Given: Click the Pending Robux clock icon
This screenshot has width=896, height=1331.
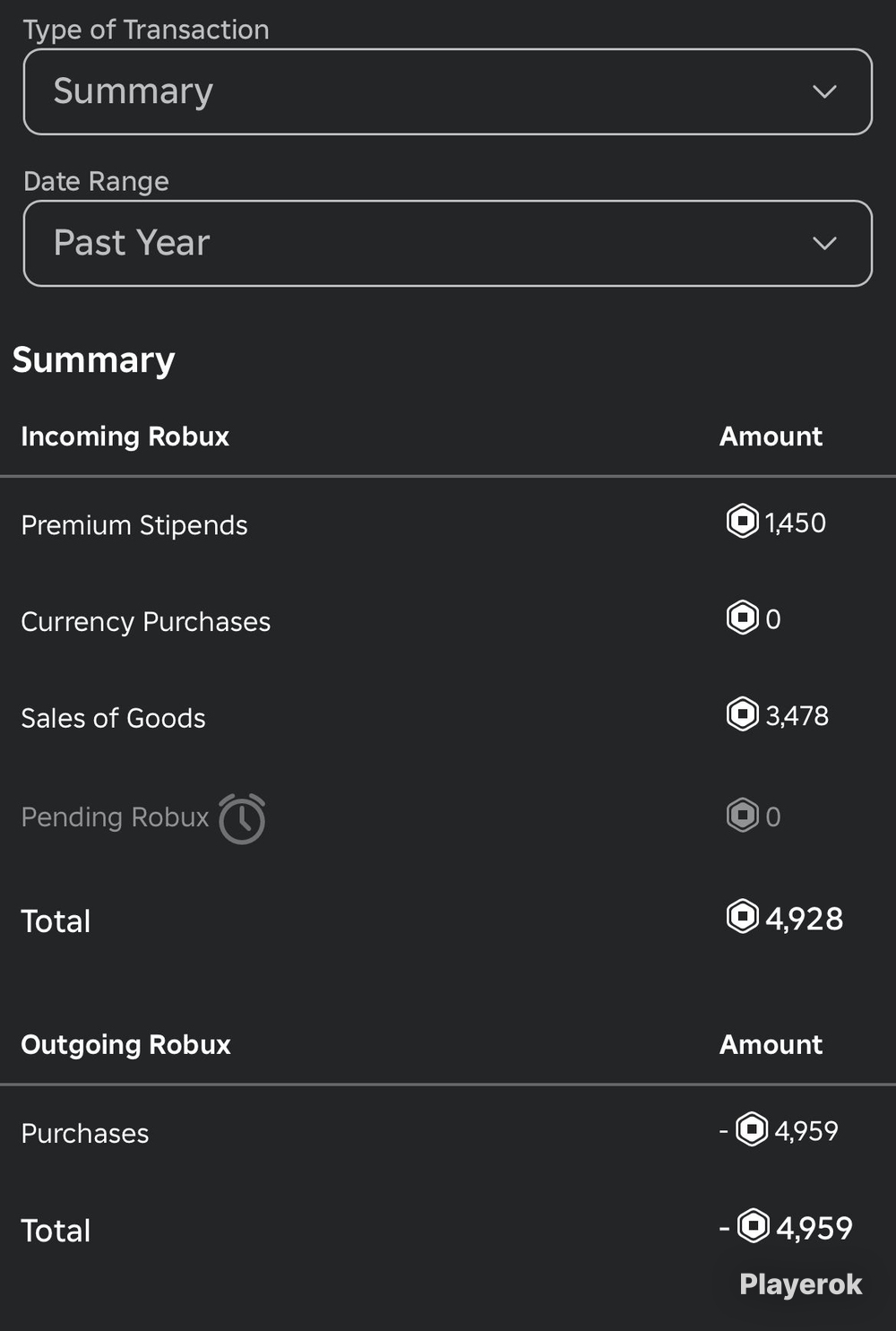Looking at the screenshot, I should tap(242, 818).
